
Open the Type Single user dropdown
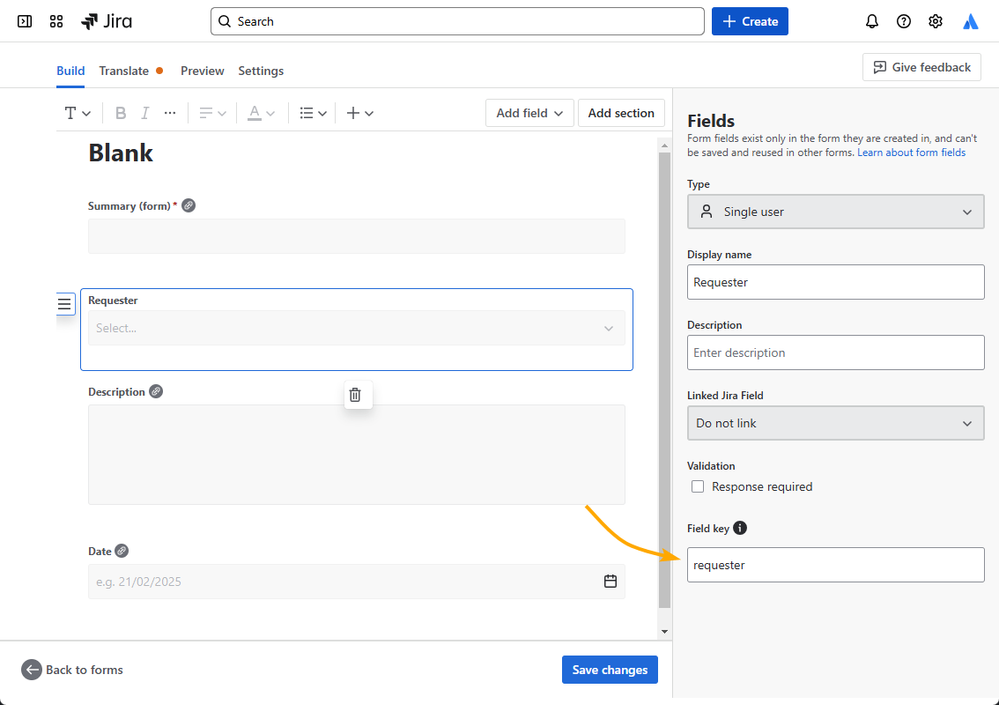click(x=835, y=212)
